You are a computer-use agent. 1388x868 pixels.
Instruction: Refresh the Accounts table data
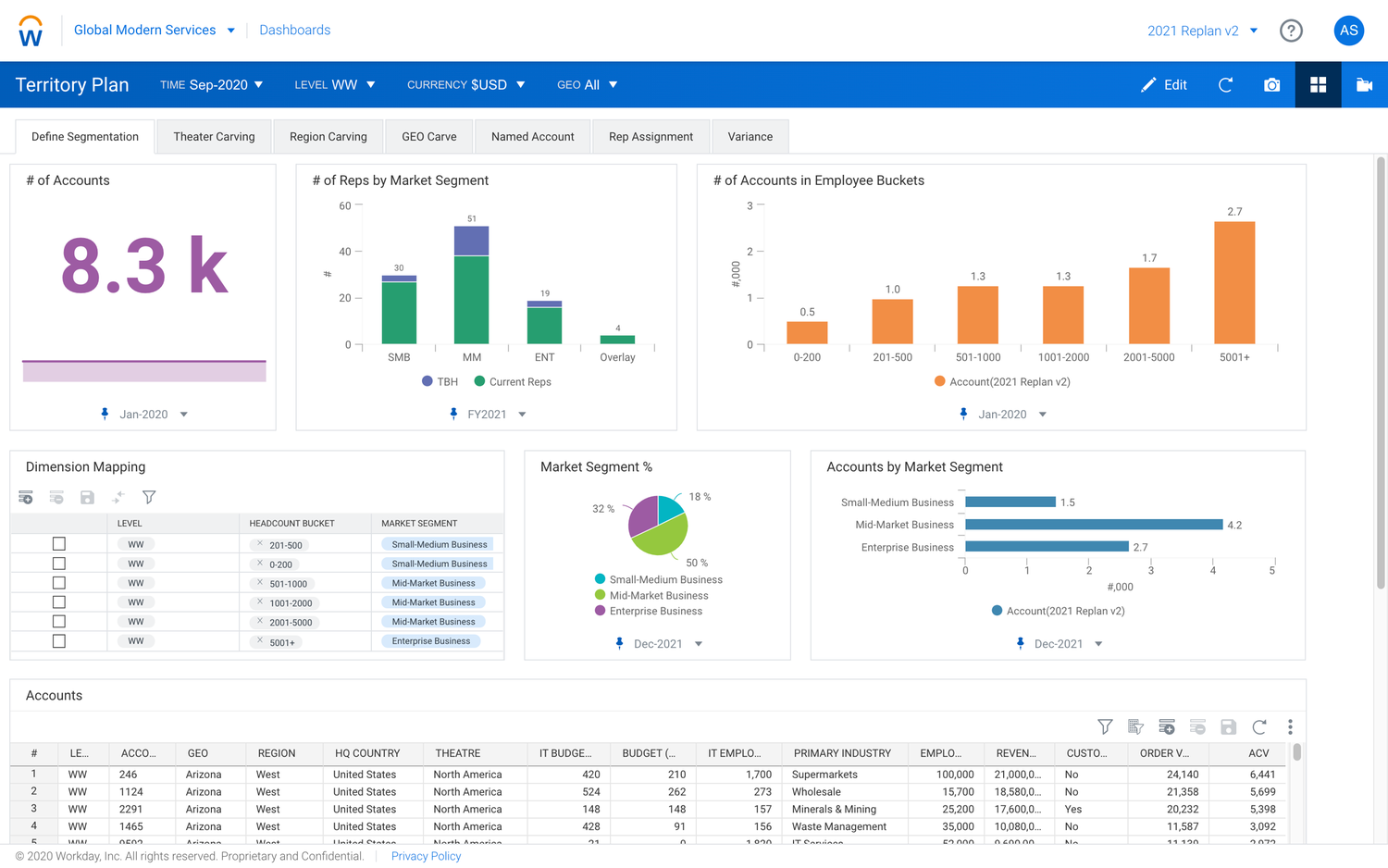1258,726
